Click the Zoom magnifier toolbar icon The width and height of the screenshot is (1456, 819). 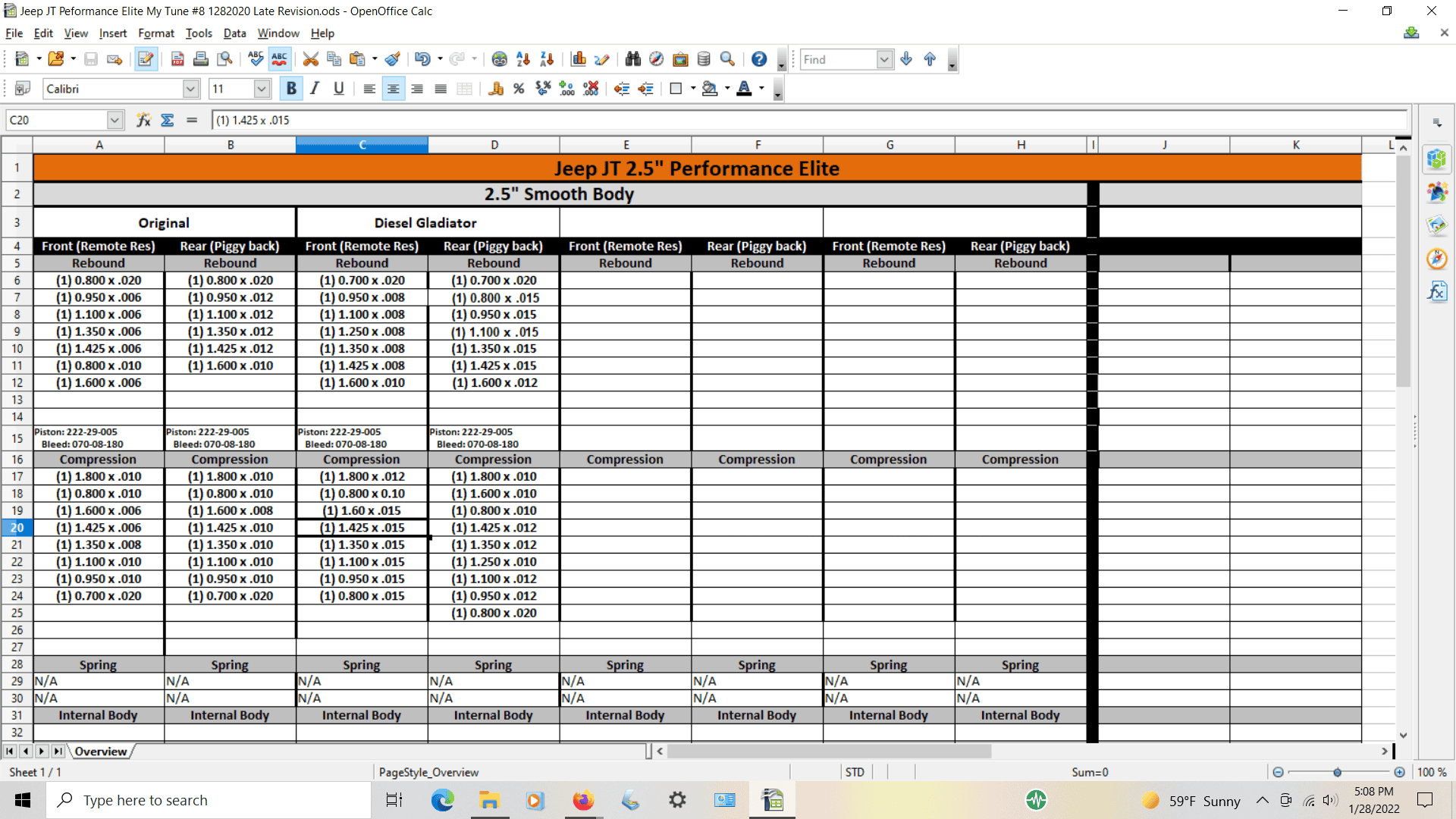click(727, 59)
